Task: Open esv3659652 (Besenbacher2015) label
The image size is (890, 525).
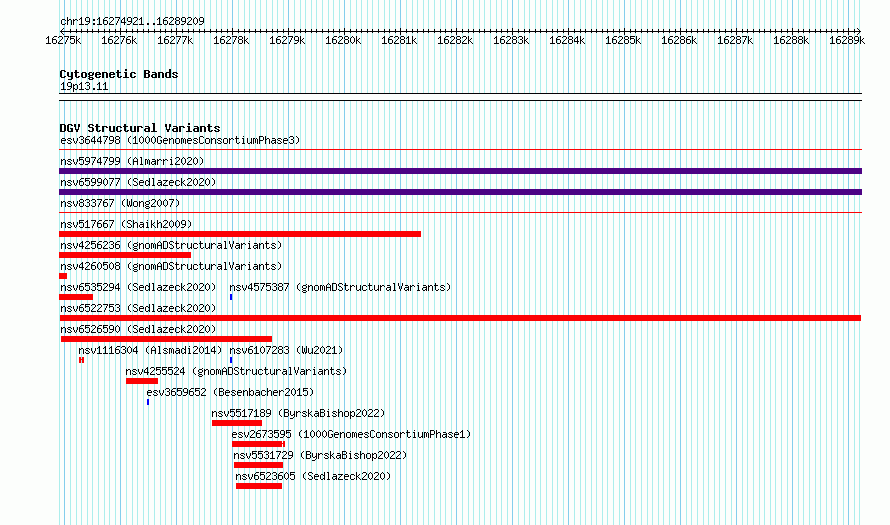Action: tap(230, 392)
